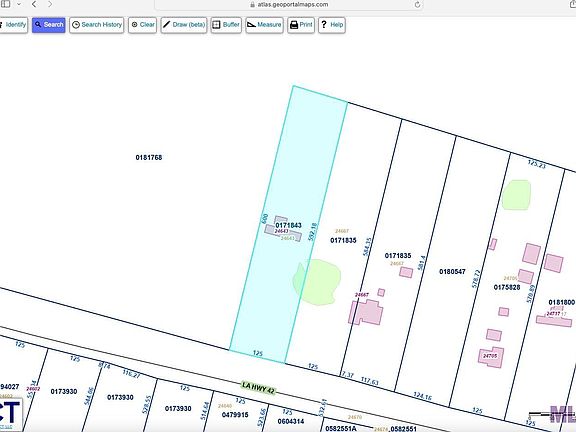This screenshot has width=576, height=432.
Task: Open the Buffer tool
Action: [x=226, y=25]
